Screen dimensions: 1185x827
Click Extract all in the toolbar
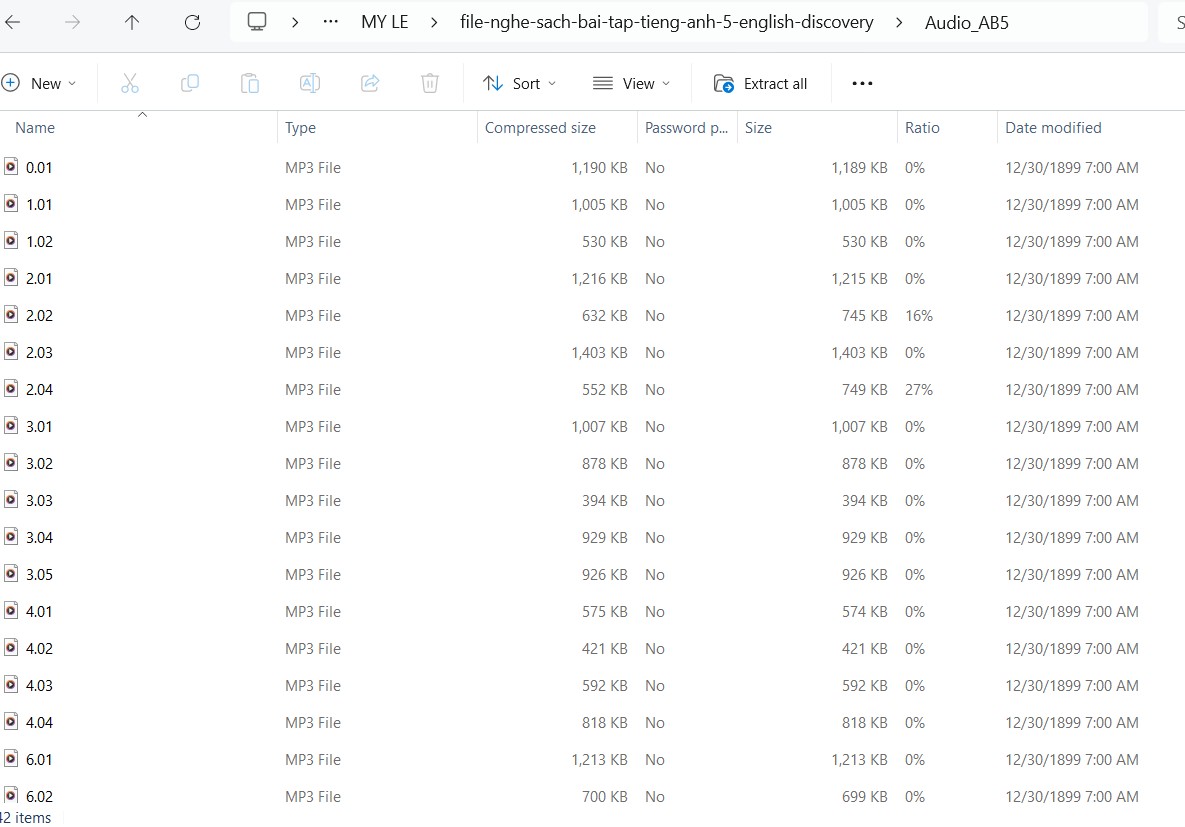click(x=762, y=83)
